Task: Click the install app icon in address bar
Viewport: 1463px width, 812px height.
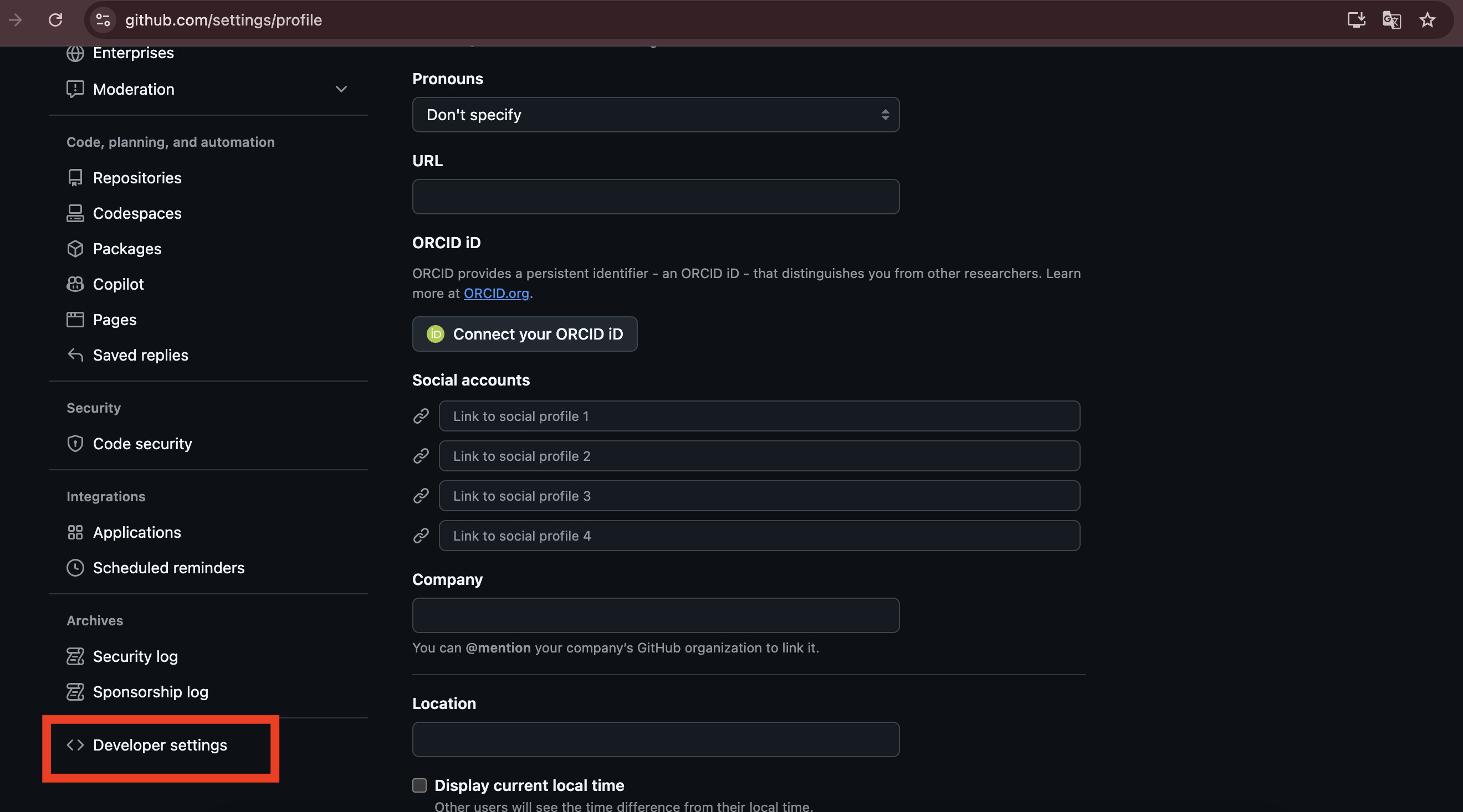Action: [1356, 20]
